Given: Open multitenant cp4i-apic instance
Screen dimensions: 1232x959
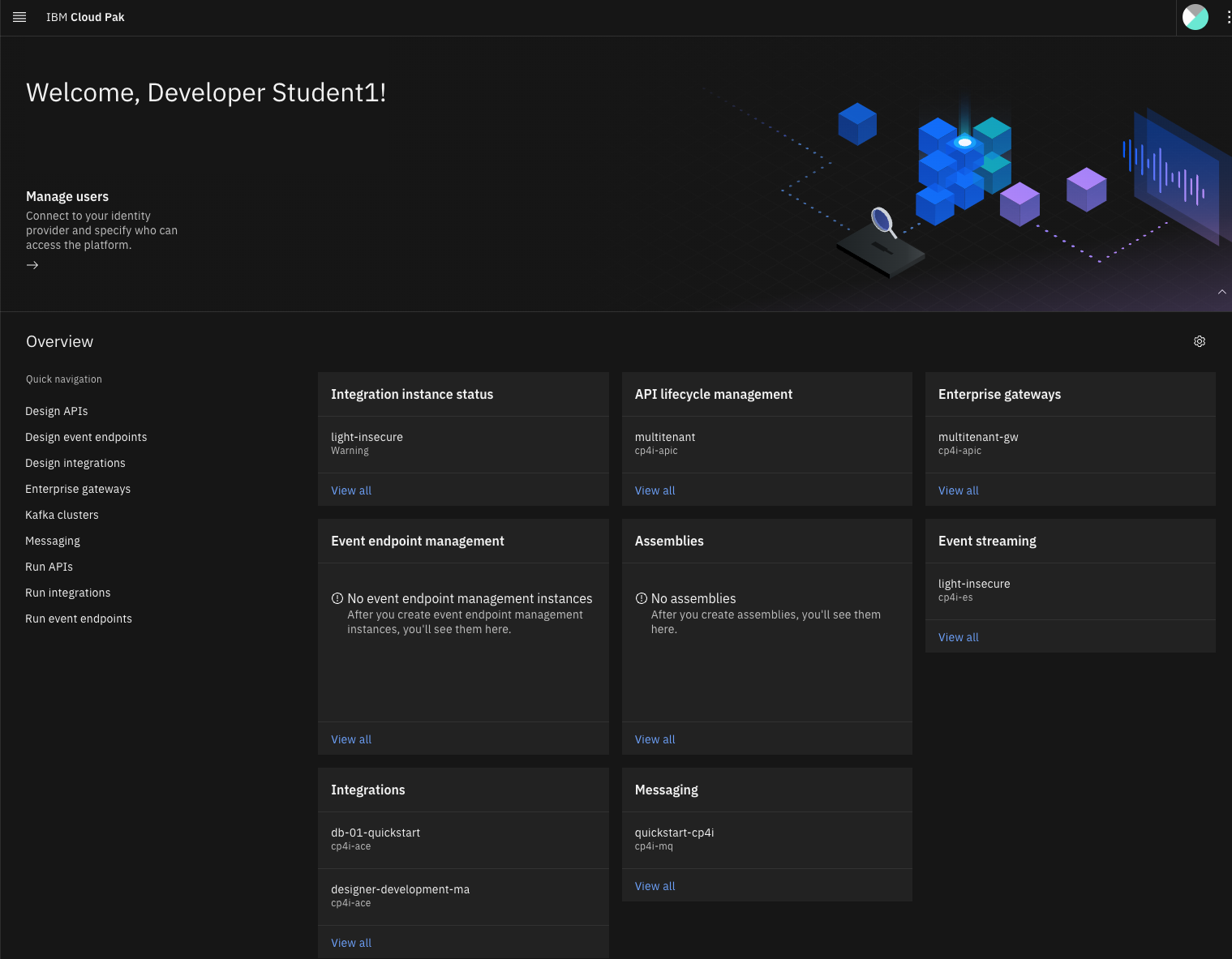Looking at the screenshot, I should click(766, 444).
